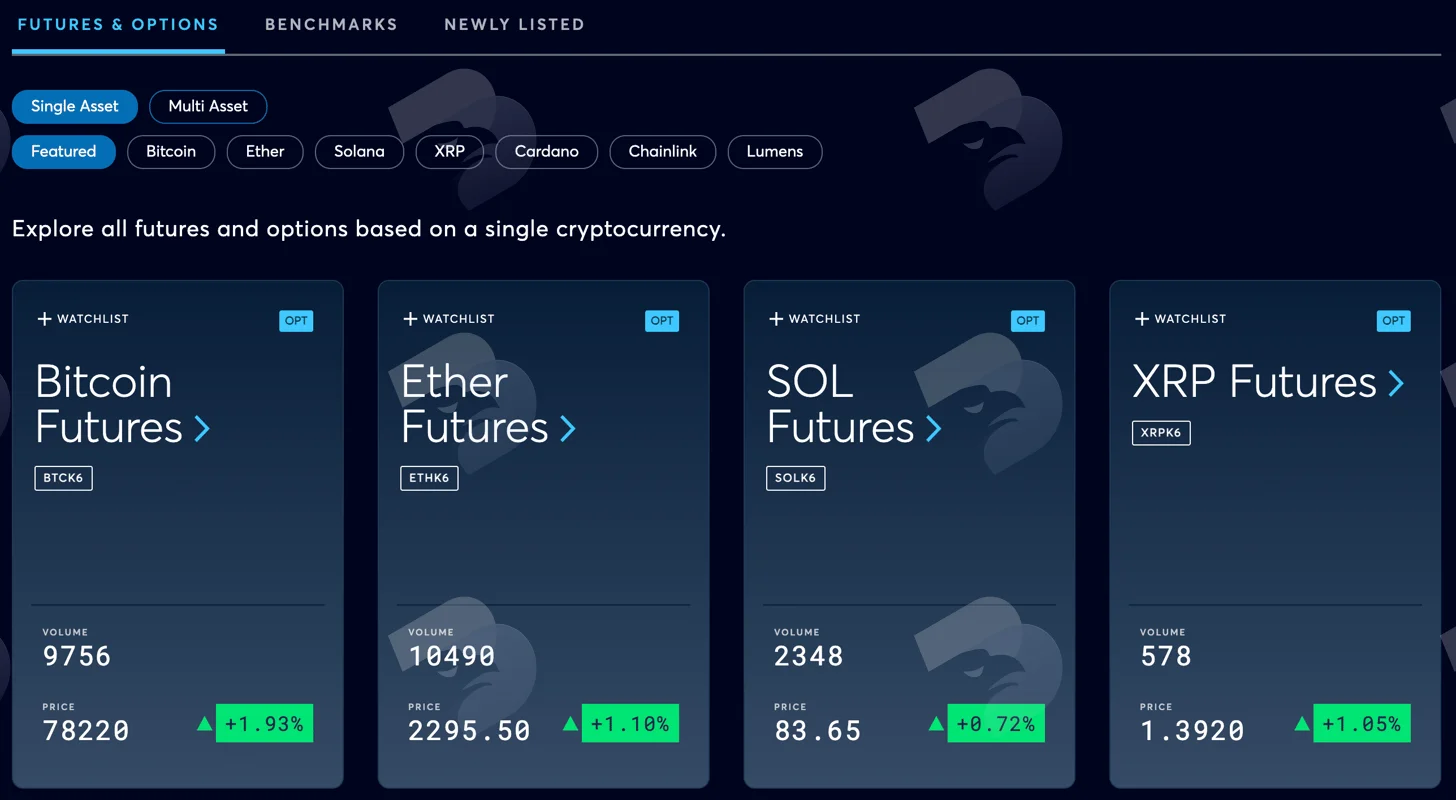The width and height of the screenshot is (1456, 800).
Task: Click Ether Futures price 2295.50
Action: [x=469, y=731]
